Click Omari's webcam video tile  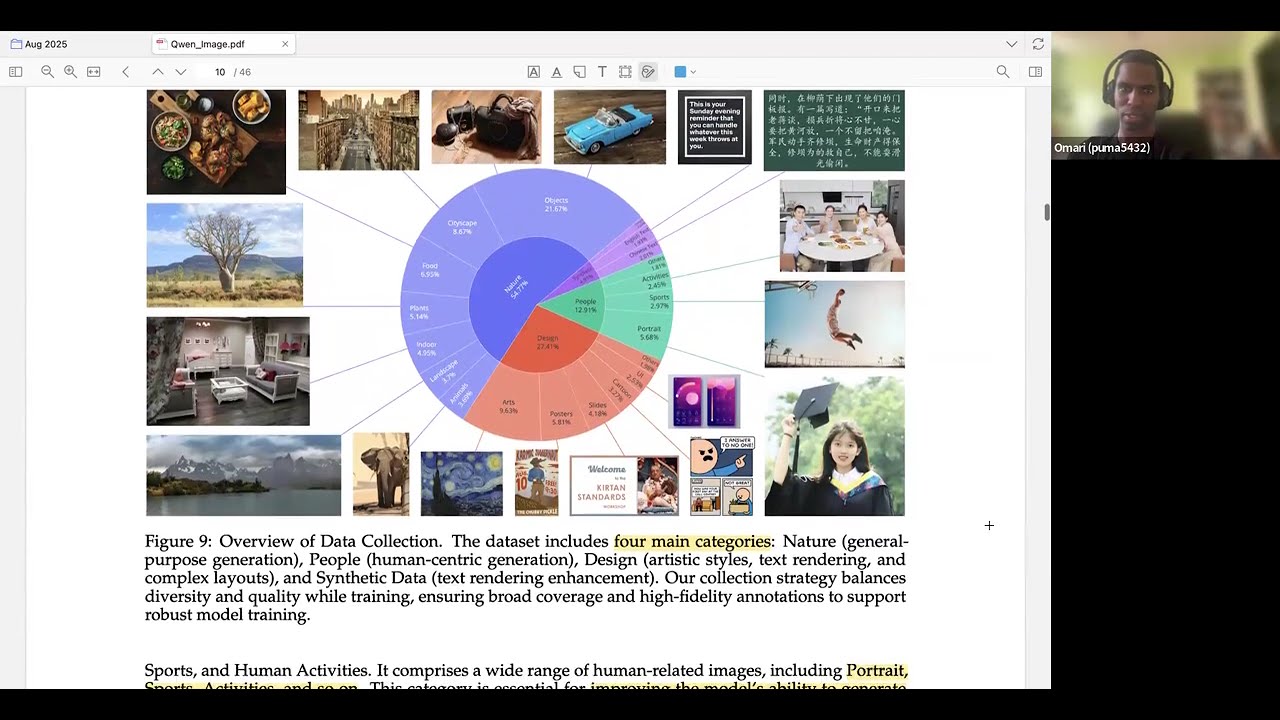click(x=1165, y=96)
